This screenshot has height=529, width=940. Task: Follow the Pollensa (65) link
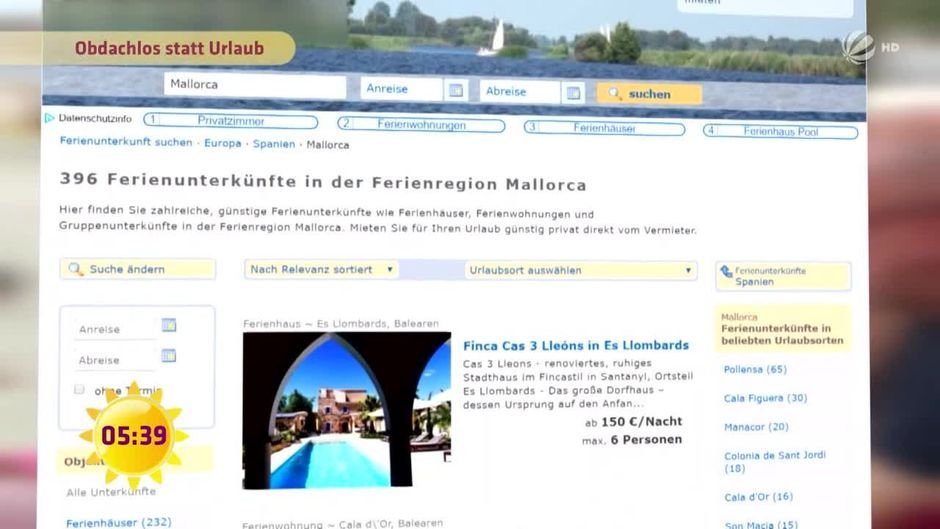[755, 369]
